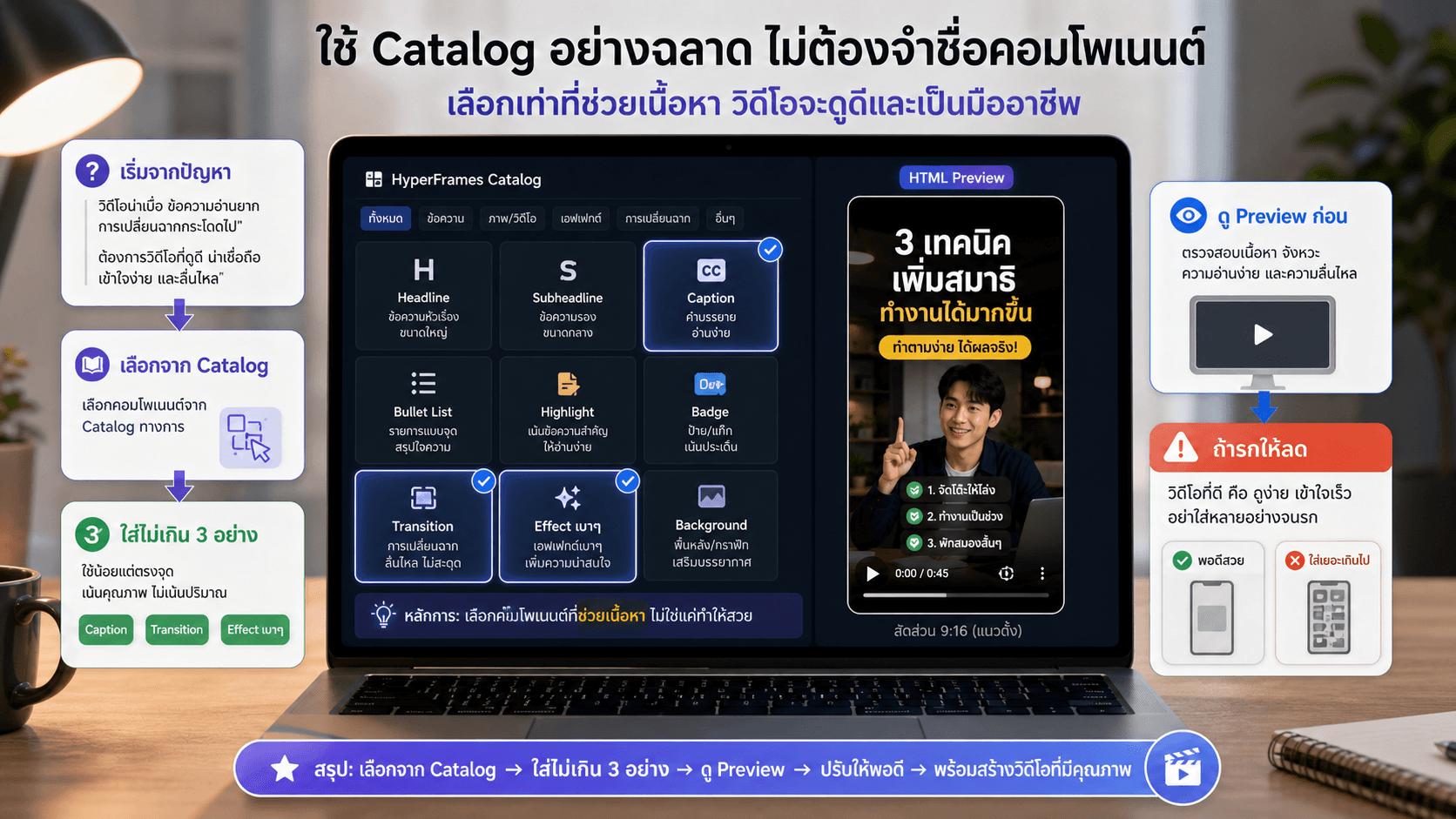
Task: Click the ทำตามง่าย ได้ผลจริง! yellow badge
Action: [x=954, y=347]
